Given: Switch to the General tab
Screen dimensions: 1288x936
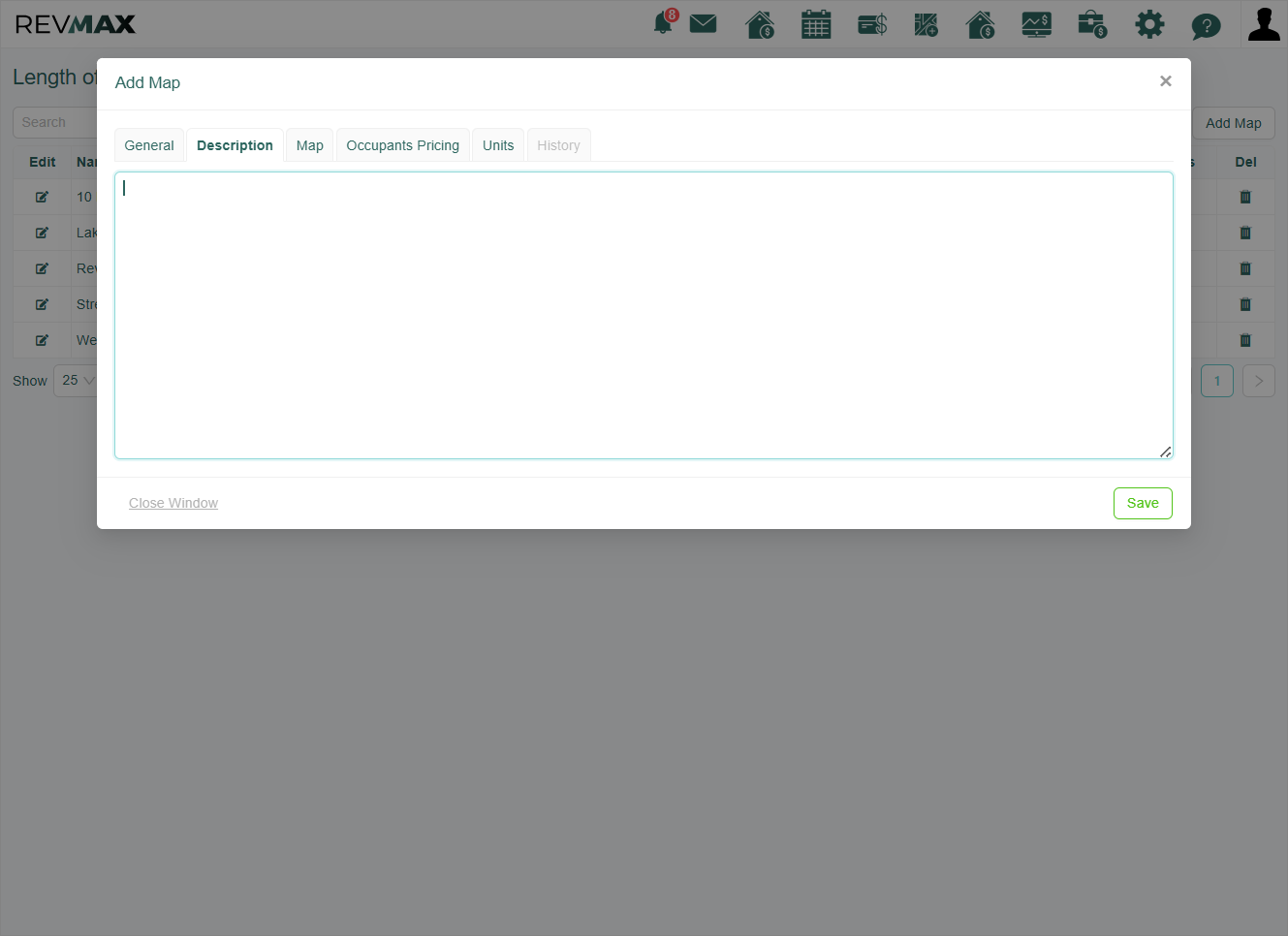Looking at the screenshot, I should click(149, 145).
